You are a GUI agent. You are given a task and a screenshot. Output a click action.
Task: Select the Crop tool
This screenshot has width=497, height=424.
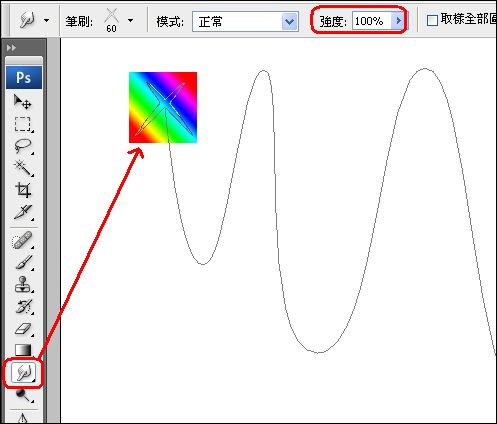23,190
